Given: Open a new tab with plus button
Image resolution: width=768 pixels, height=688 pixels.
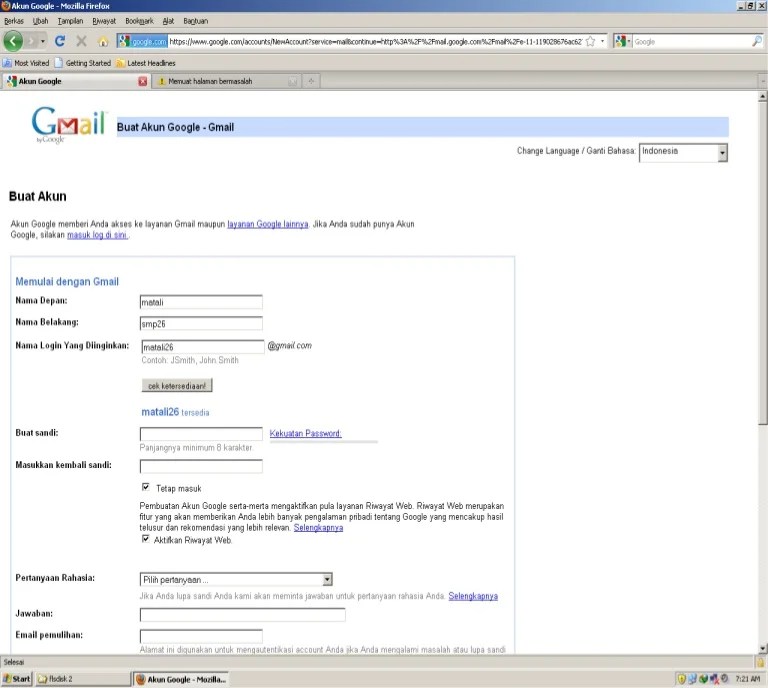Looking at the screenshot, I should [x=311, y=81].
